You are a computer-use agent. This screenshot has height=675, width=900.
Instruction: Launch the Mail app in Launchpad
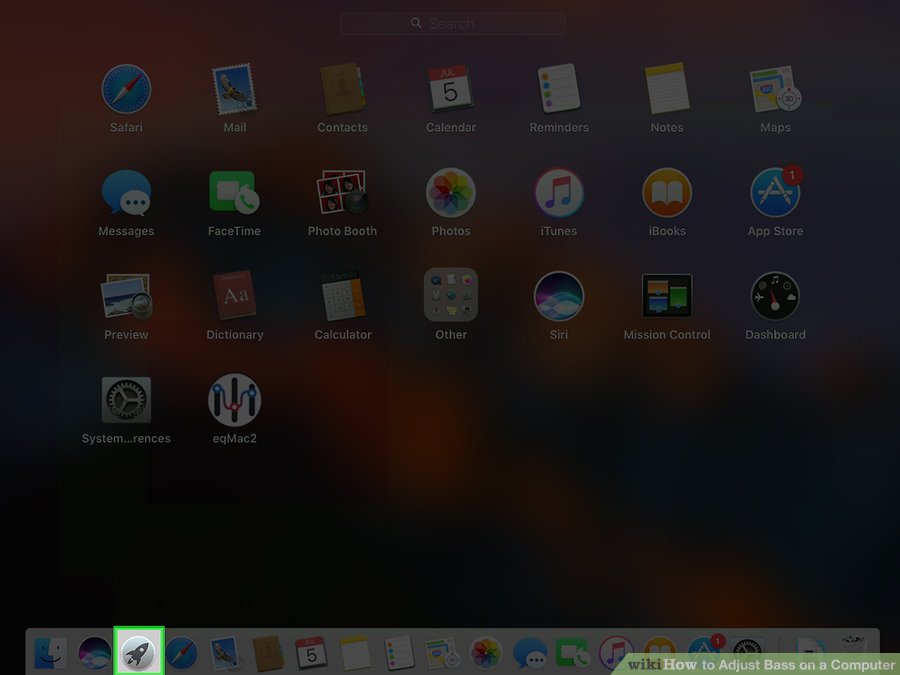(234, 89)
